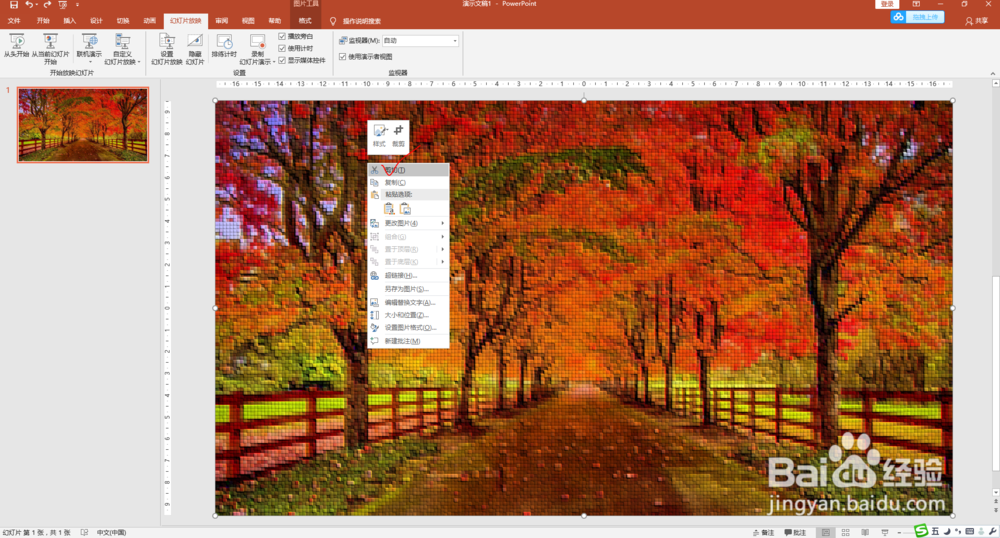
Task: Switch to Animations (动画) tab
Action: (150, 21)
